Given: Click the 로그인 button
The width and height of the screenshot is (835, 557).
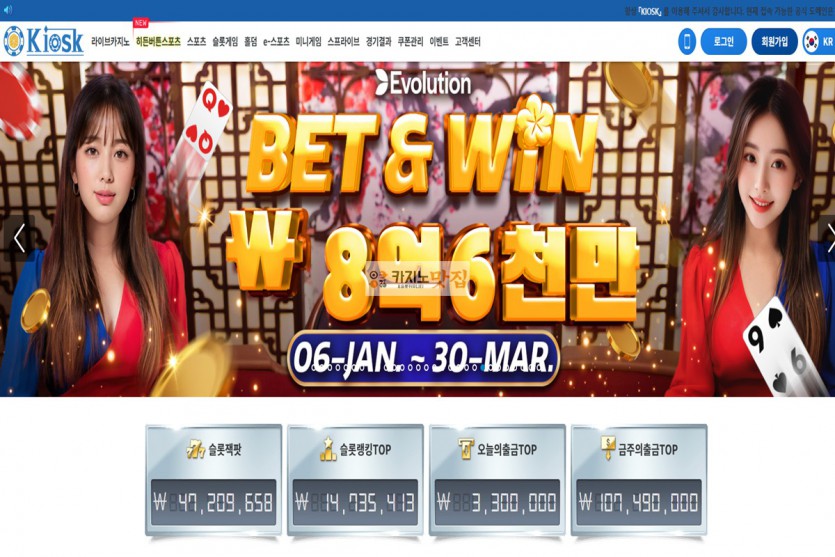Looking at the screenshot, I should 723,42.
